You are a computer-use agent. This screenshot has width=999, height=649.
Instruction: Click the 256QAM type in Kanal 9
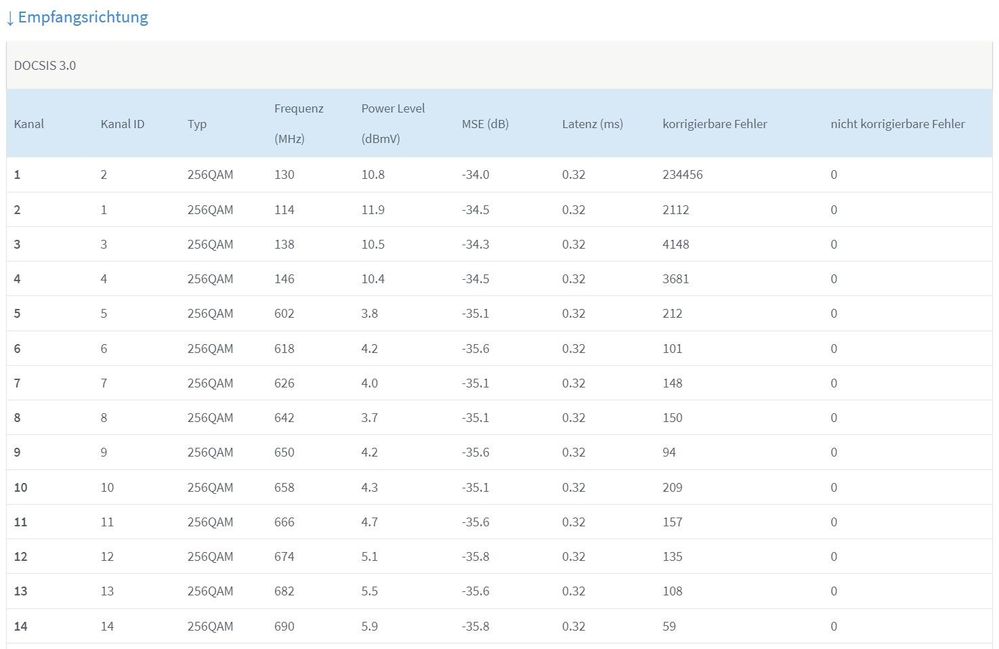coord(210,453)
